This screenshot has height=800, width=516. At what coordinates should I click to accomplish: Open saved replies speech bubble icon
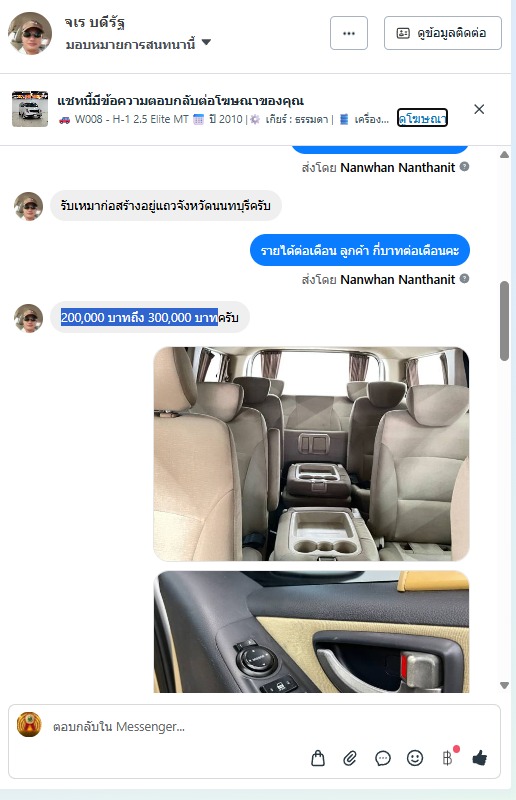[x=383, y=759]
